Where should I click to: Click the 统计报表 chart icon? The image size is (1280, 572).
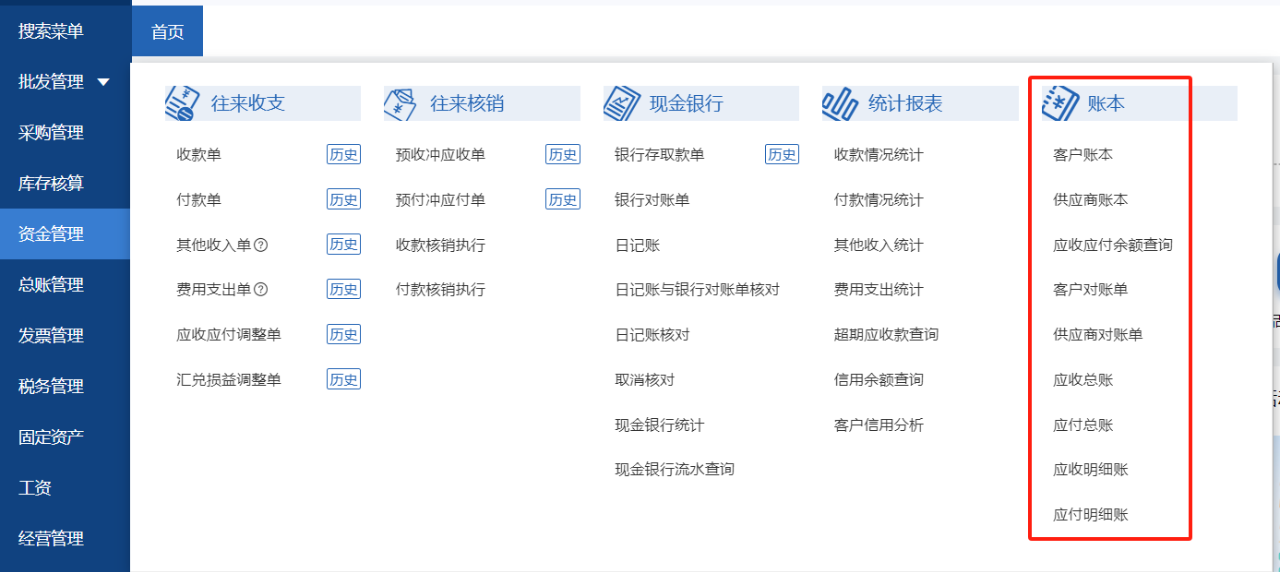pos(840,104)
